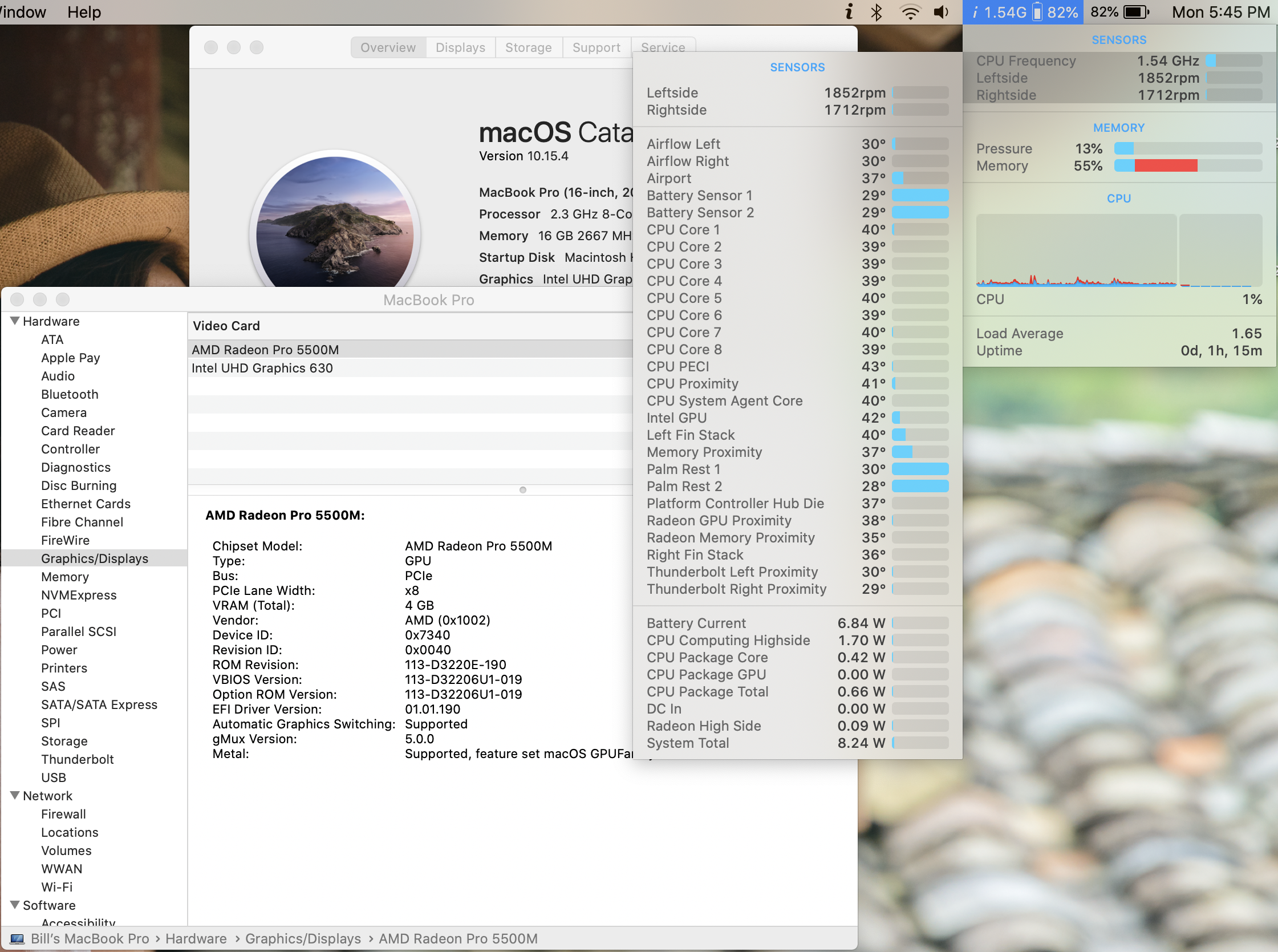Click the Memory usage bar in iStat

[x=1187, y=166]
